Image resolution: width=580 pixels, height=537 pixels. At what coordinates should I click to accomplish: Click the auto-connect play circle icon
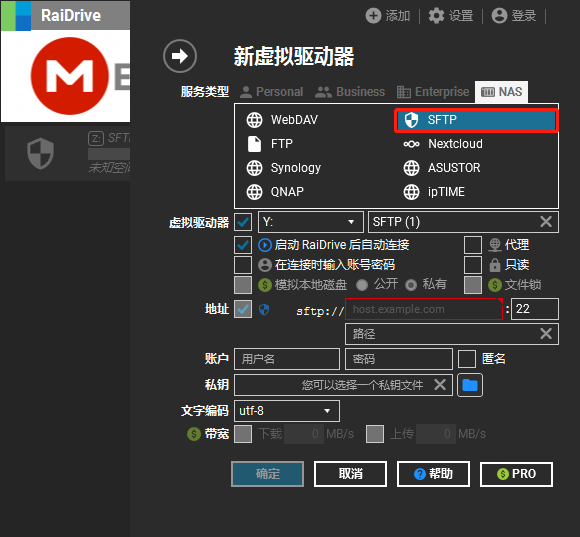pos(265,245)
